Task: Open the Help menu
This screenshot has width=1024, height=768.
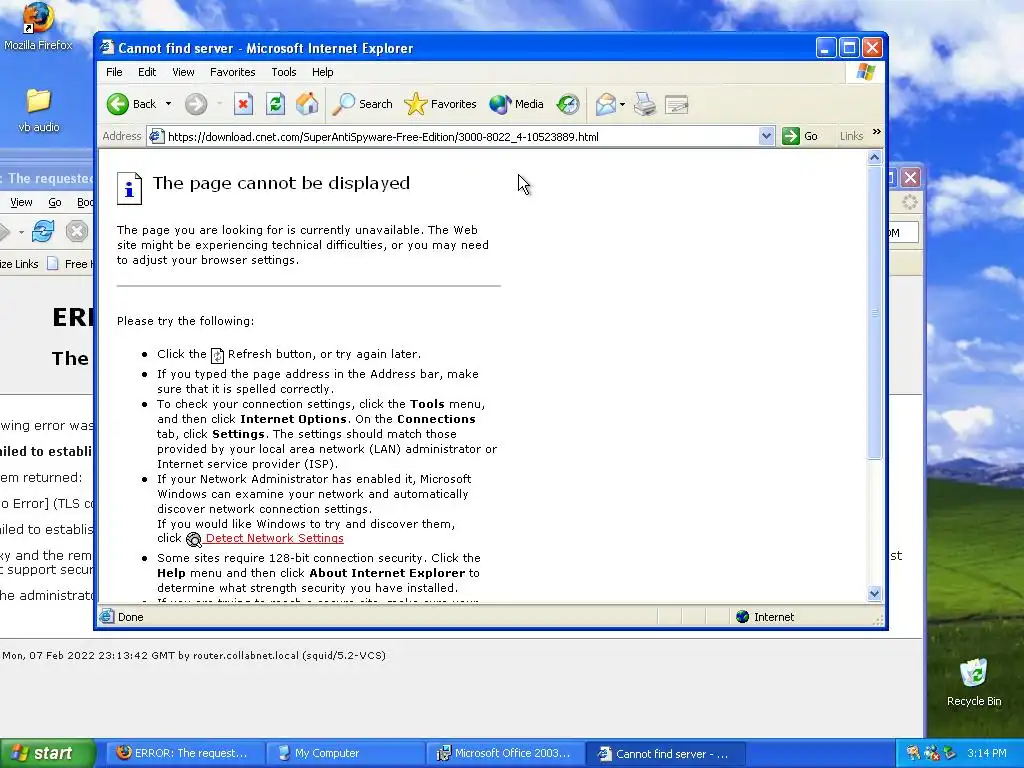Action: [323, 72]
